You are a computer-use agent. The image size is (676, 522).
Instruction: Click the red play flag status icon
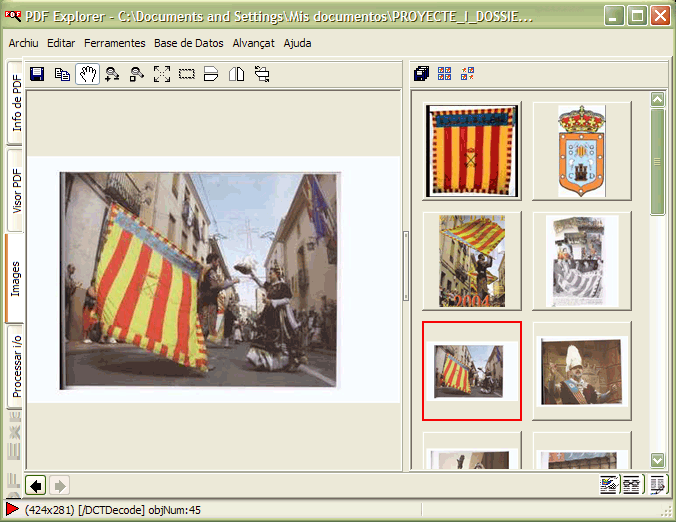12,510
